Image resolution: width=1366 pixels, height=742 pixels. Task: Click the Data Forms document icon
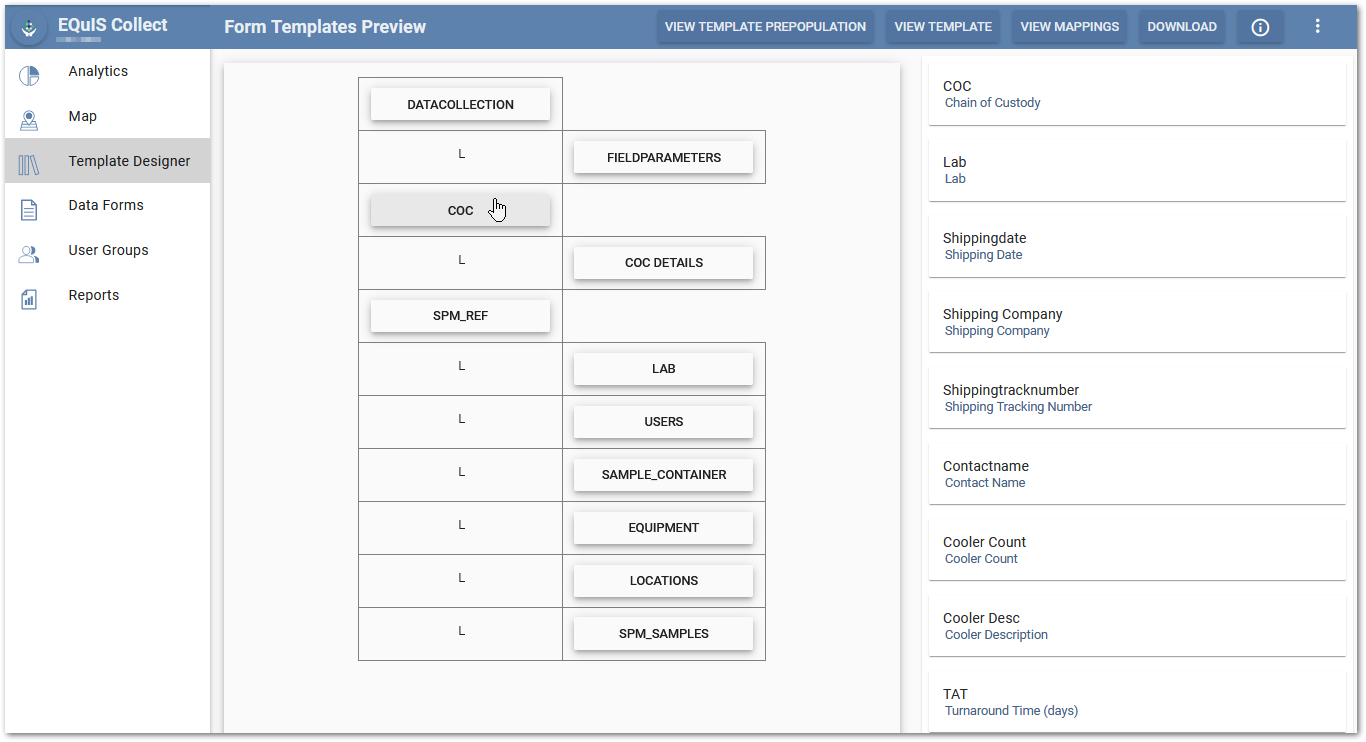[x=29, y=209]
